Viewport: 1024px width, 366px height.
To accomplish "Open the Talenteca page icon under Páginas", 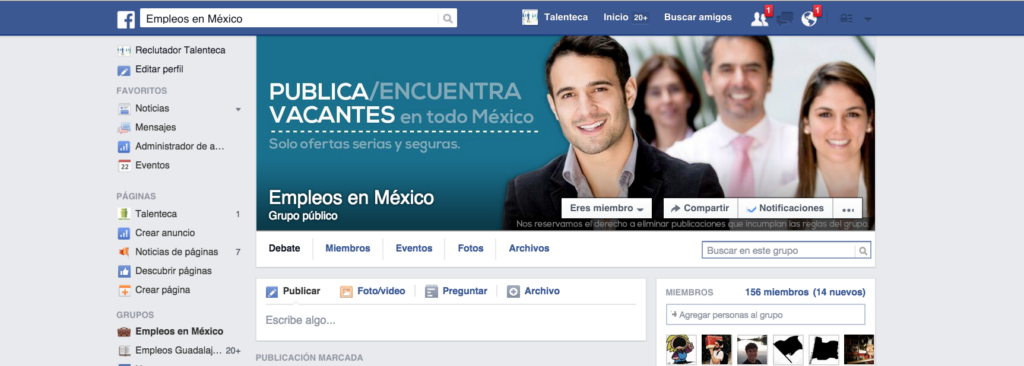I will [x=124, y=214].
